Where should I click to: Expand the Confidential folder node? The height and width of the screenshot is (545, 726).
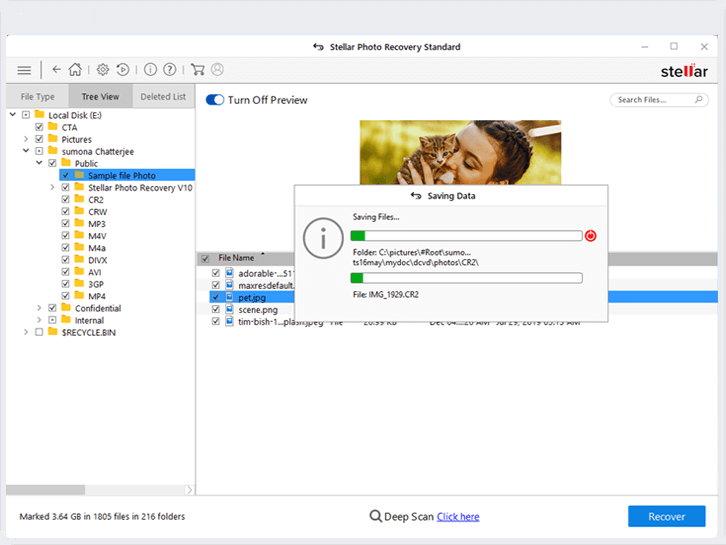(39, 307)
